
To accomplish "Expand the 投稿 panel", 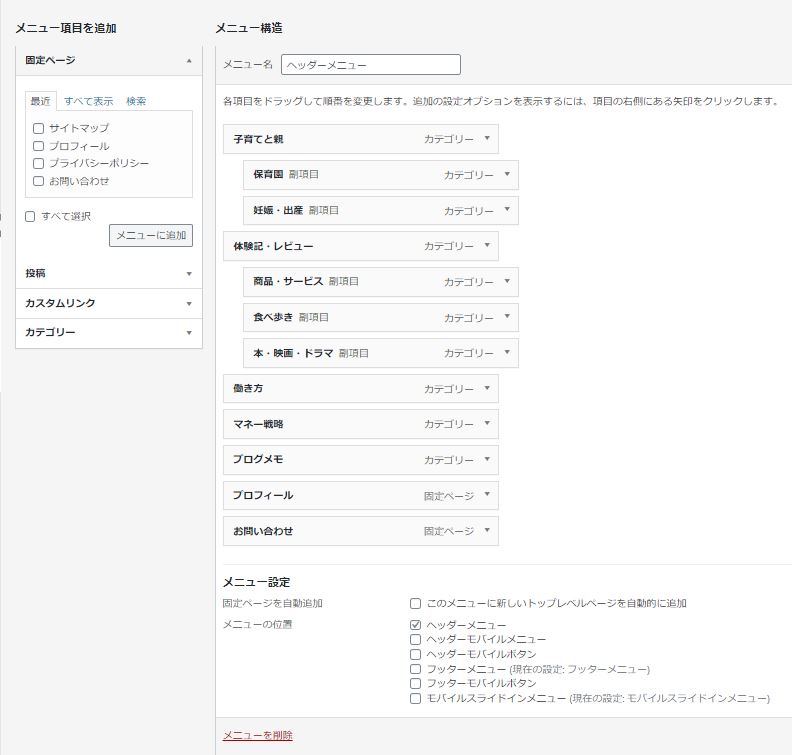I will tap(189, 274).
